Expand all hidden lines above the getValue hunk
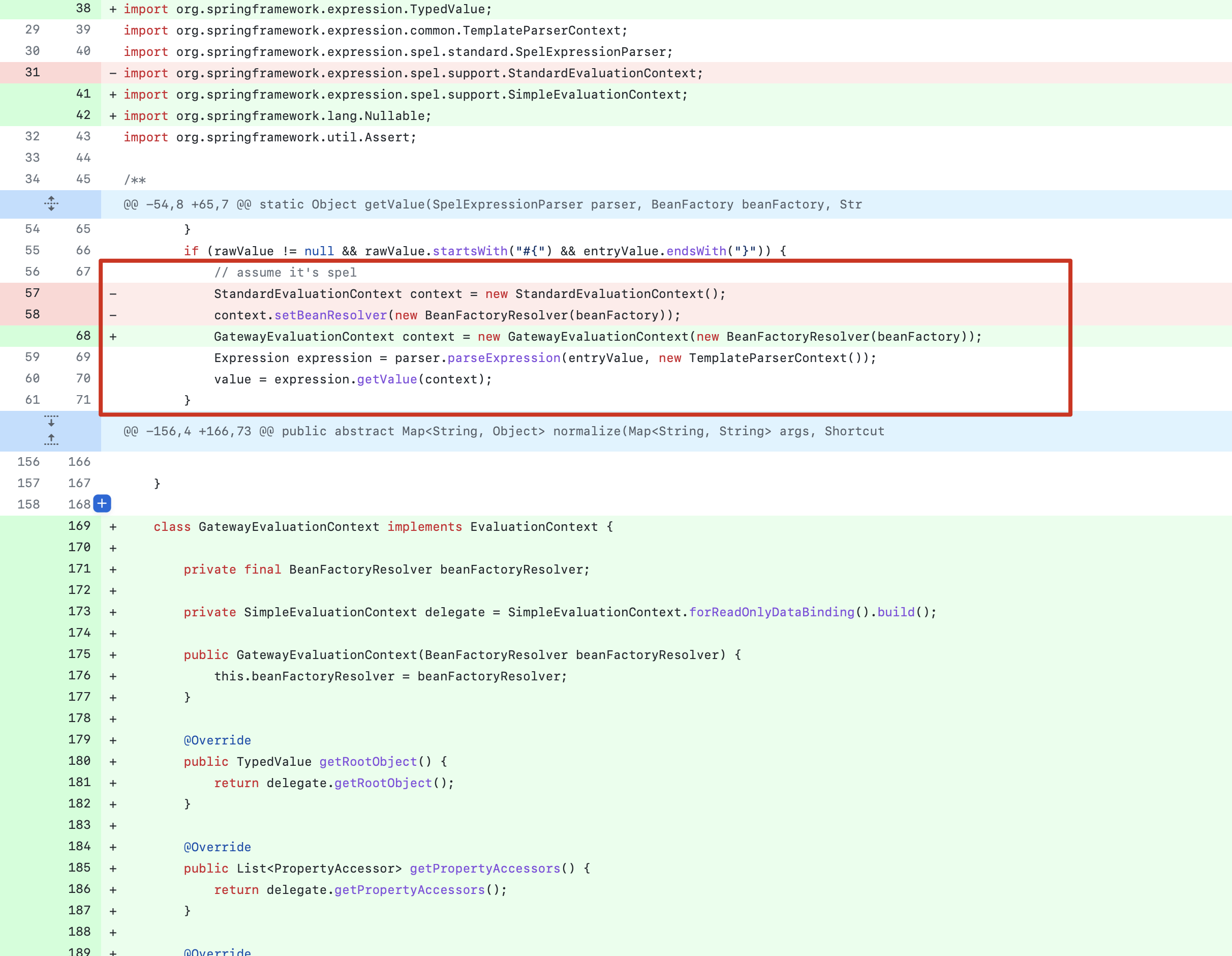The height and width of the screenshot is (956, 1232). (51, 204)
